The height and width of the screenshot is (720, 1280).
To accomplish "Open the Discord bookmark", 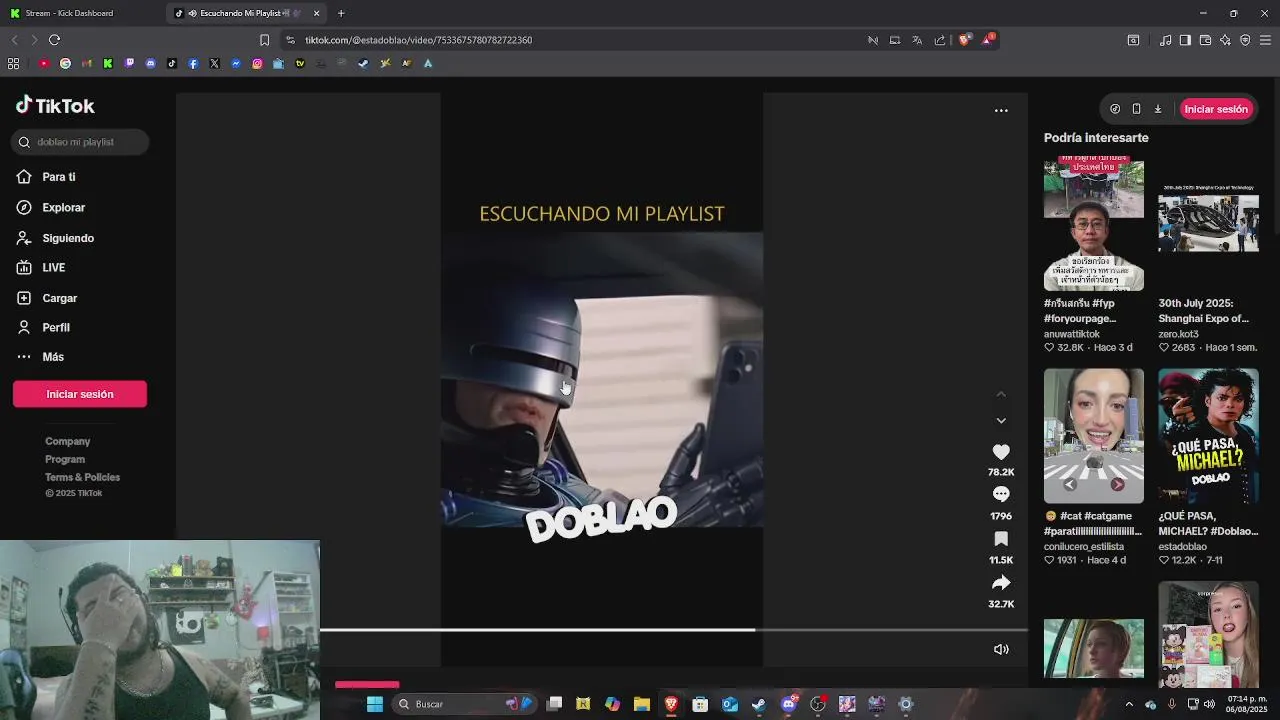I will point(151,63).
